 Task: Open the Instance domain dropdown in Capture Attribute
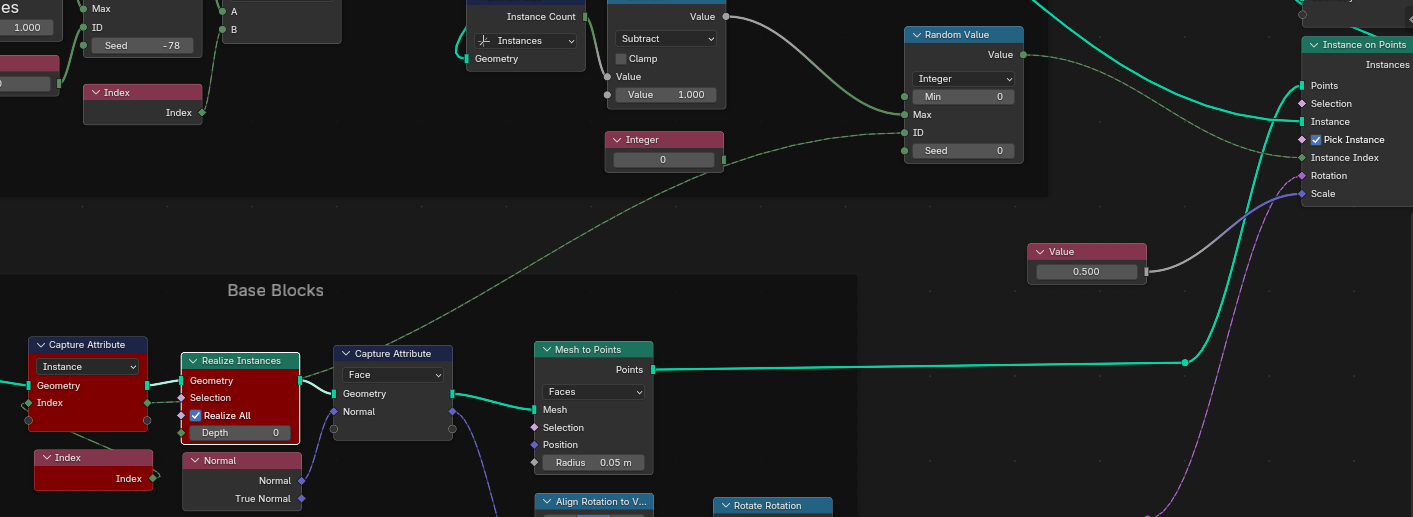point(88,367)
